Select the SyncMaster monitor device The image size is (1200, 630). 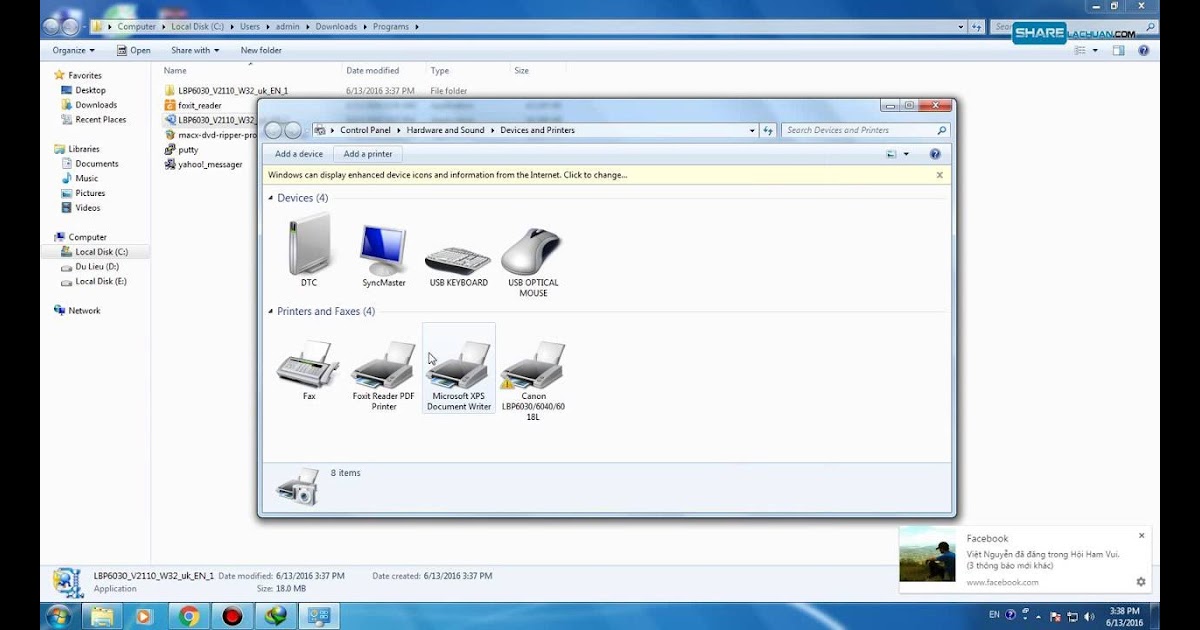coord(384,256)
